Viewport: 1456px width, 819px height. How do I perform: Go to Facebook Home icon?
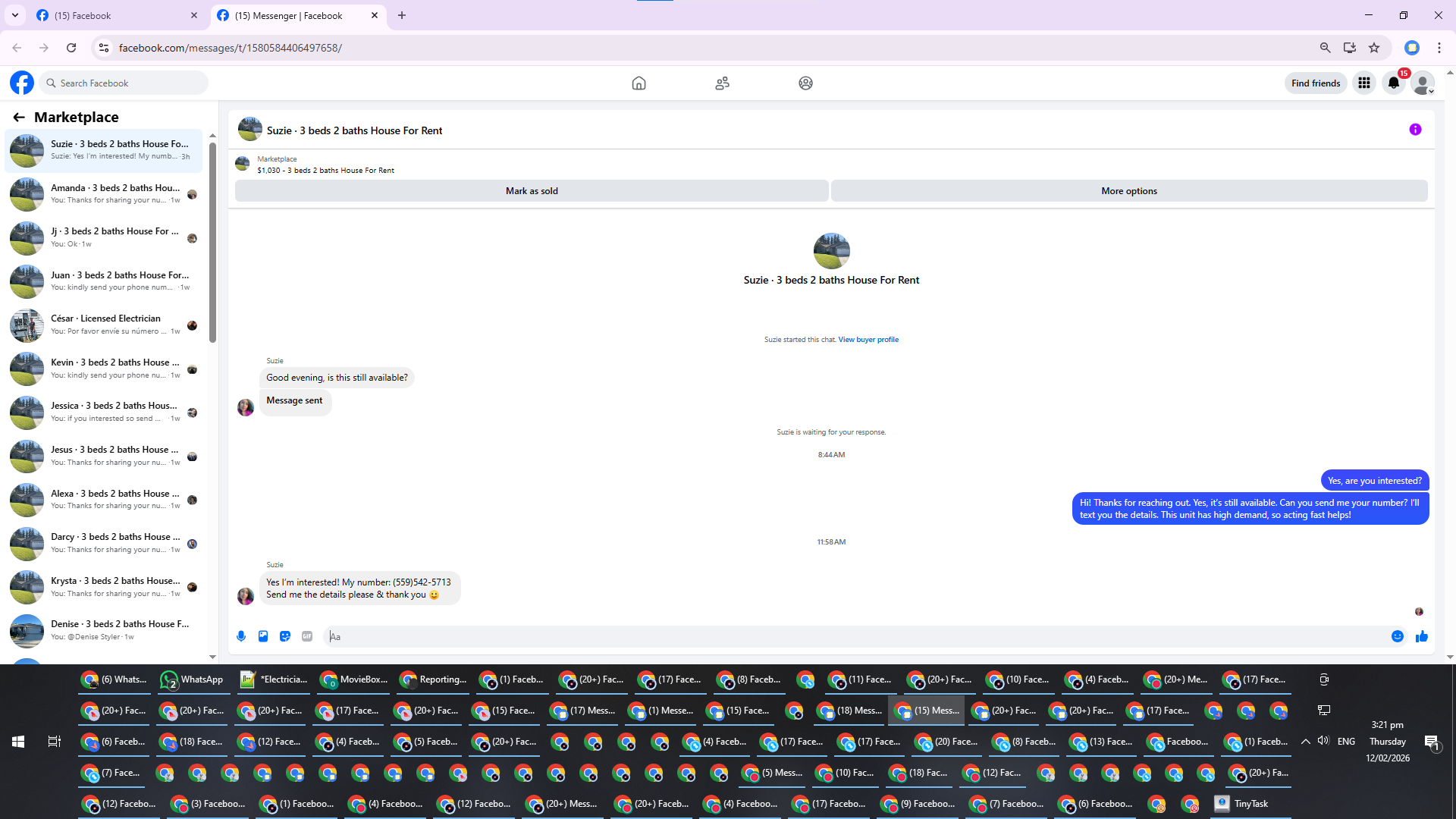click(639, 83)
